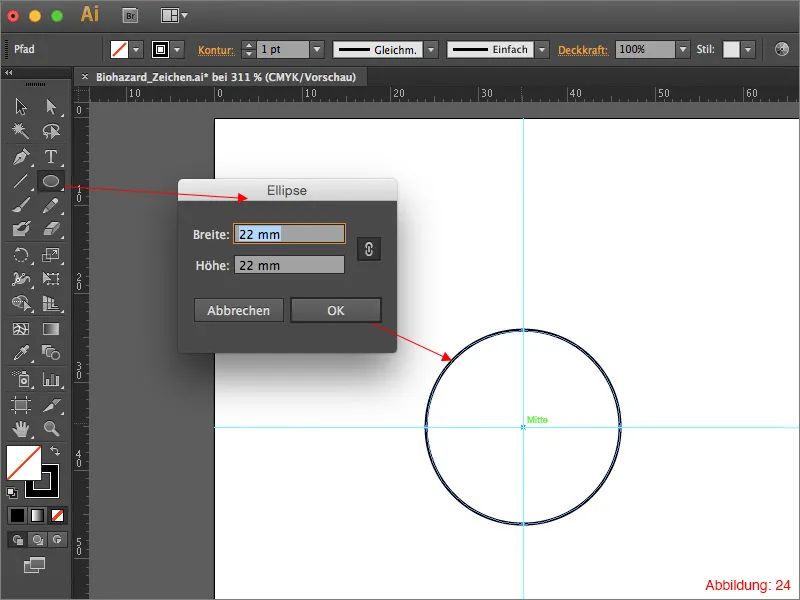Viewport: 800px width, 600px height.
Task: Toggle constrain width and height proportions
Action: pyautogui.click(x=369, y=249)
